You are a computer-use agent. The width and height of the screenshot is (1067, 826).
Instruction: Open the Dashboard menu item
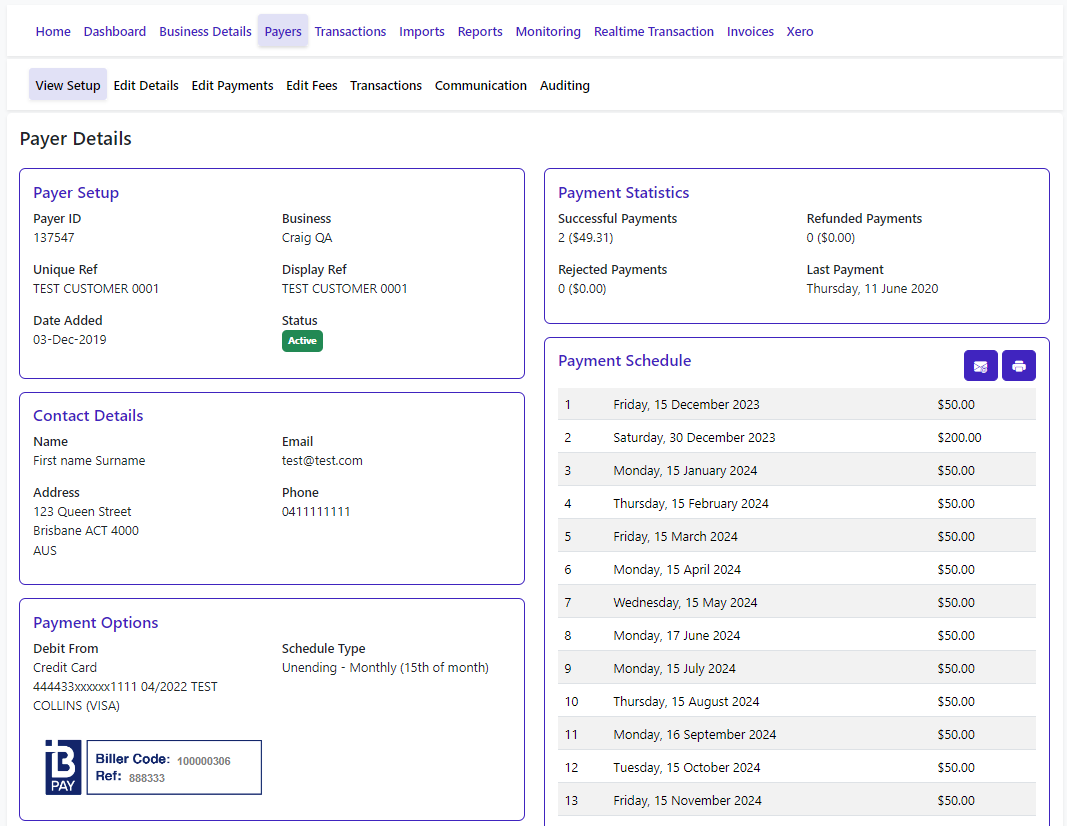(x=114, y=32)
